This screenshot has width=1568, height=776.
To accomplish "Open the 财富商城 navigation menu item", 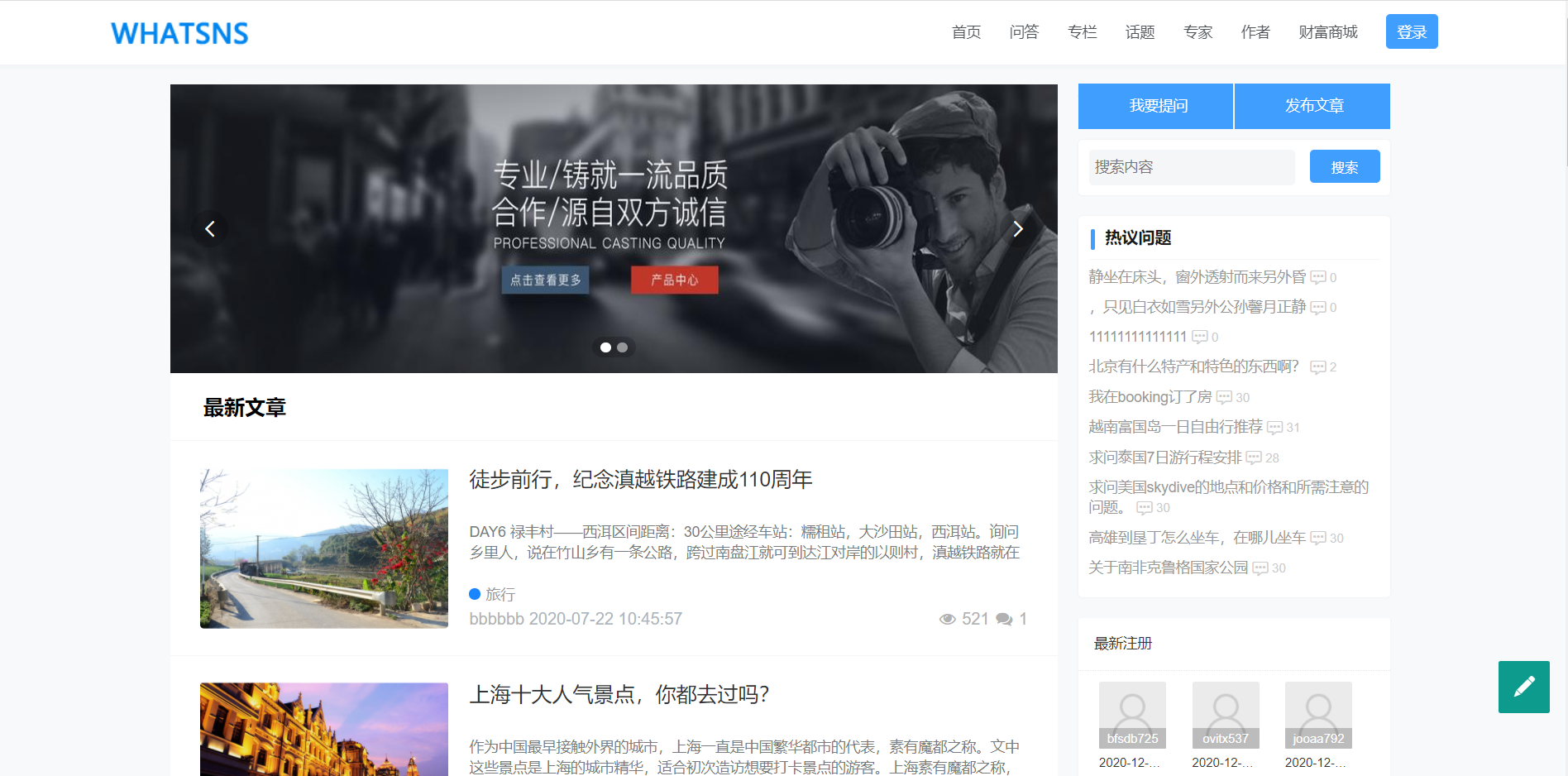I will (x=1328, y=32).
